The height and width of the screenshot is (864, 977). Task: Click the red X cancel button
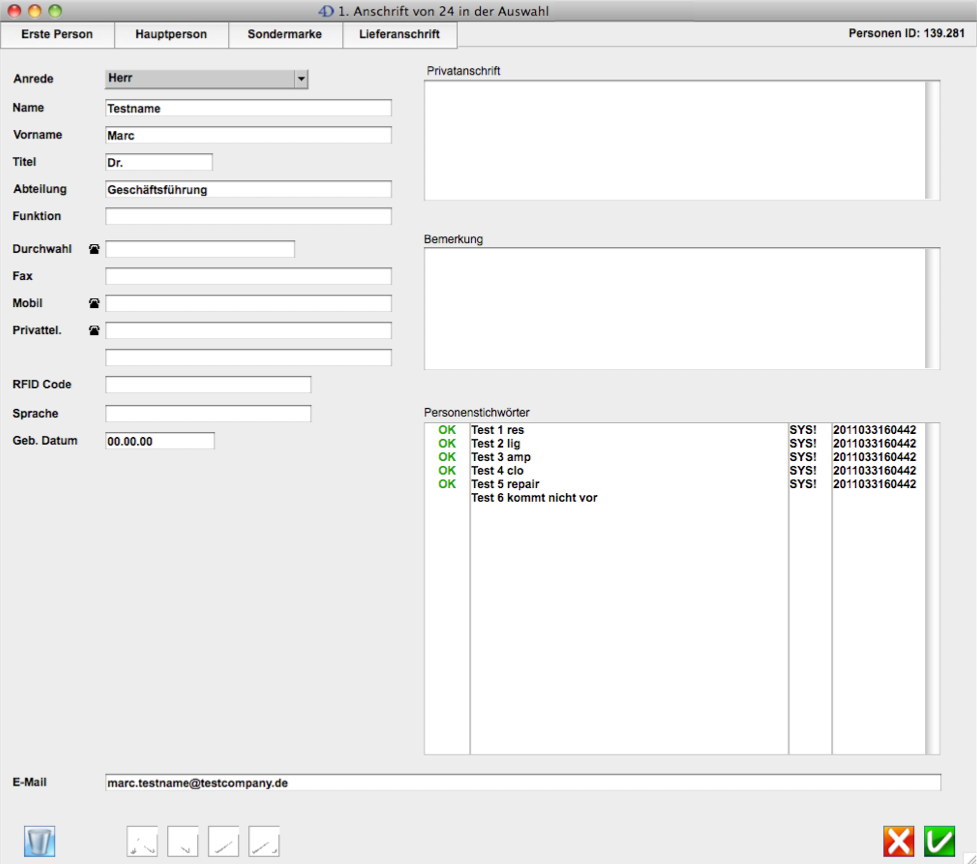899,841
